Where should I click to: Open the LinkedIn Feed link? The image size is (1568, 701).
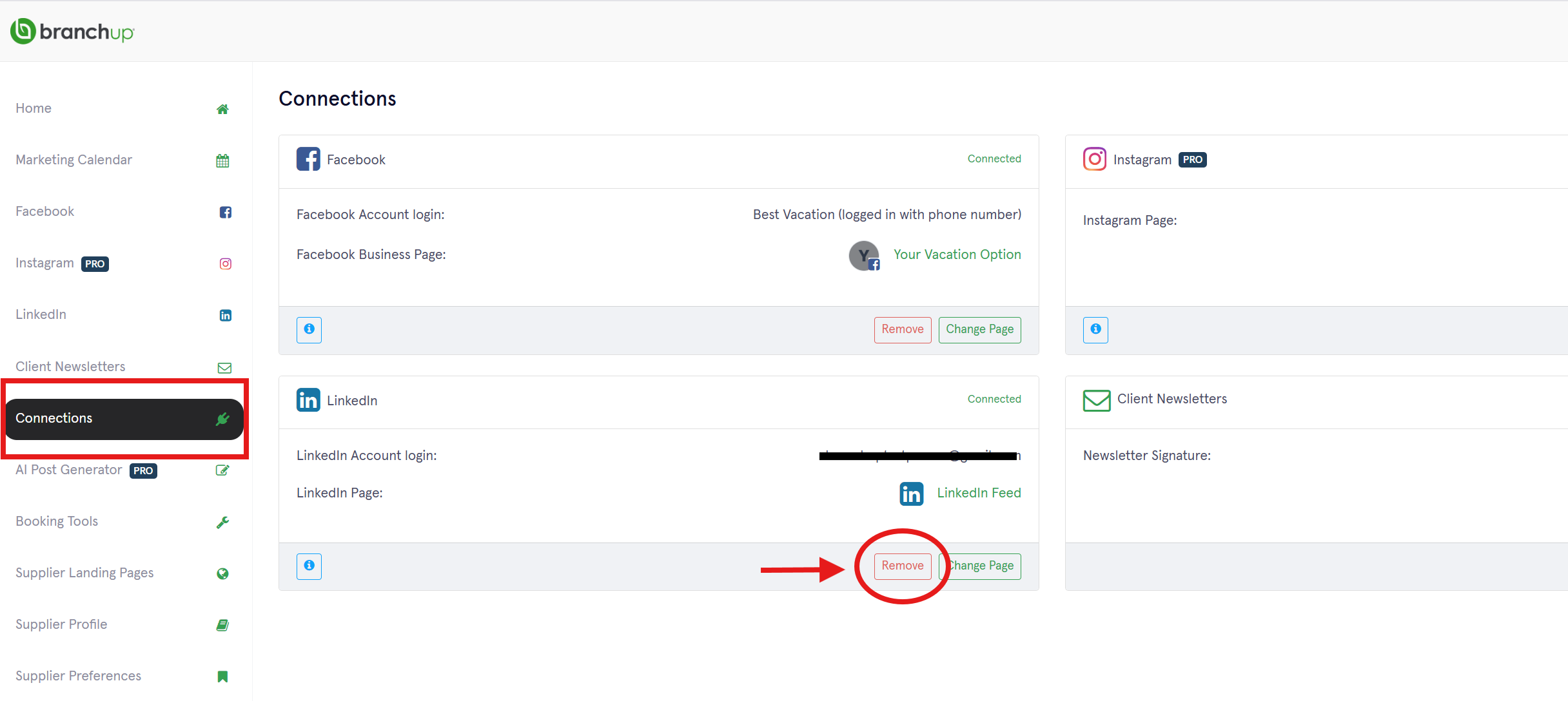pos(979,493)
